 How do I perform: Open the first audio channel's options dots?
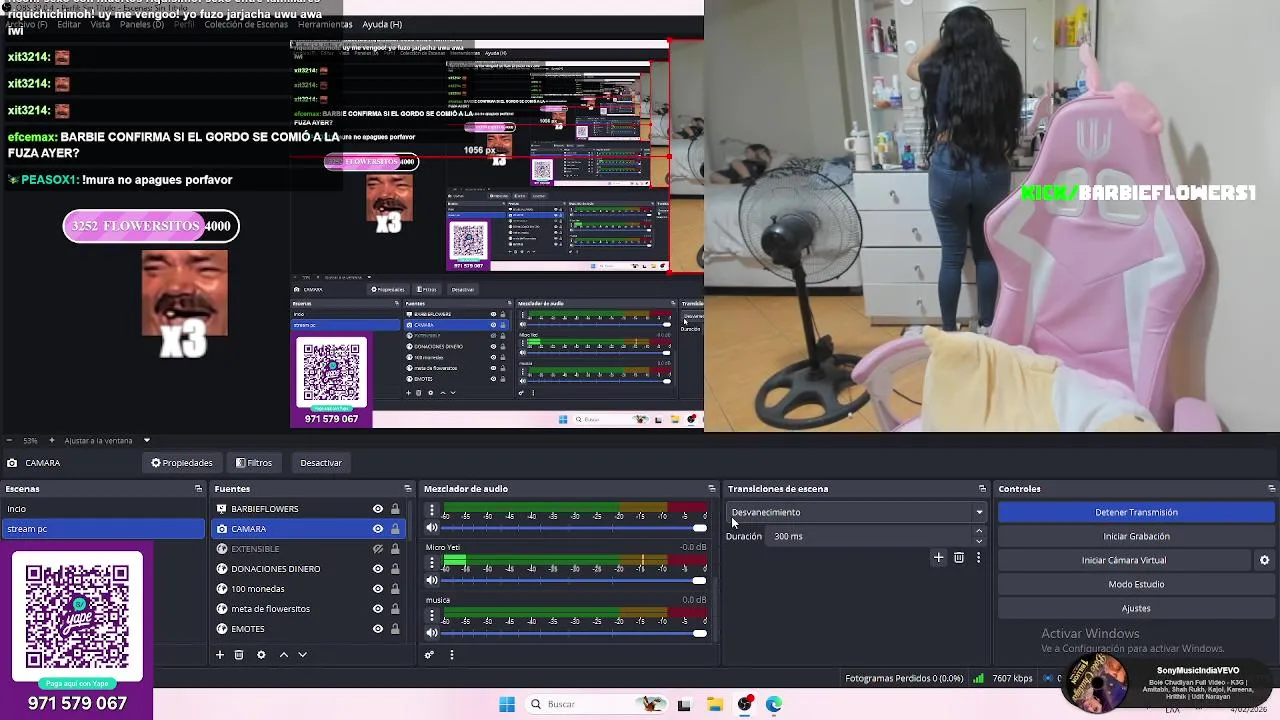431,511
